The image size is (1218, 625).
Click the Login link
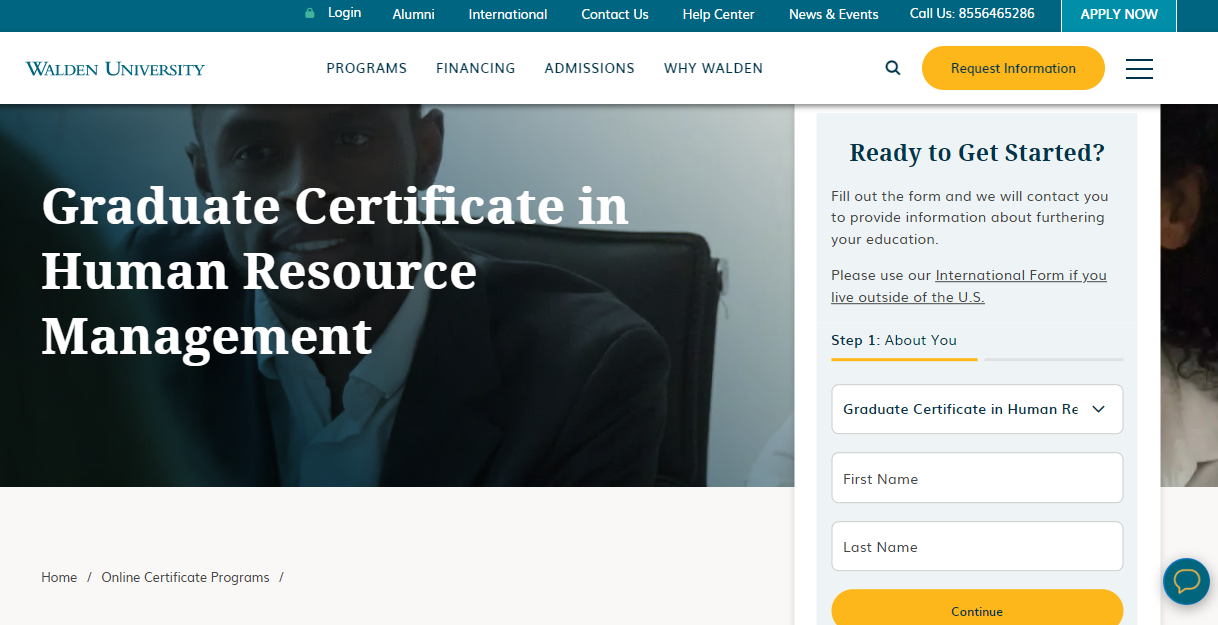[x=344, y=13]
